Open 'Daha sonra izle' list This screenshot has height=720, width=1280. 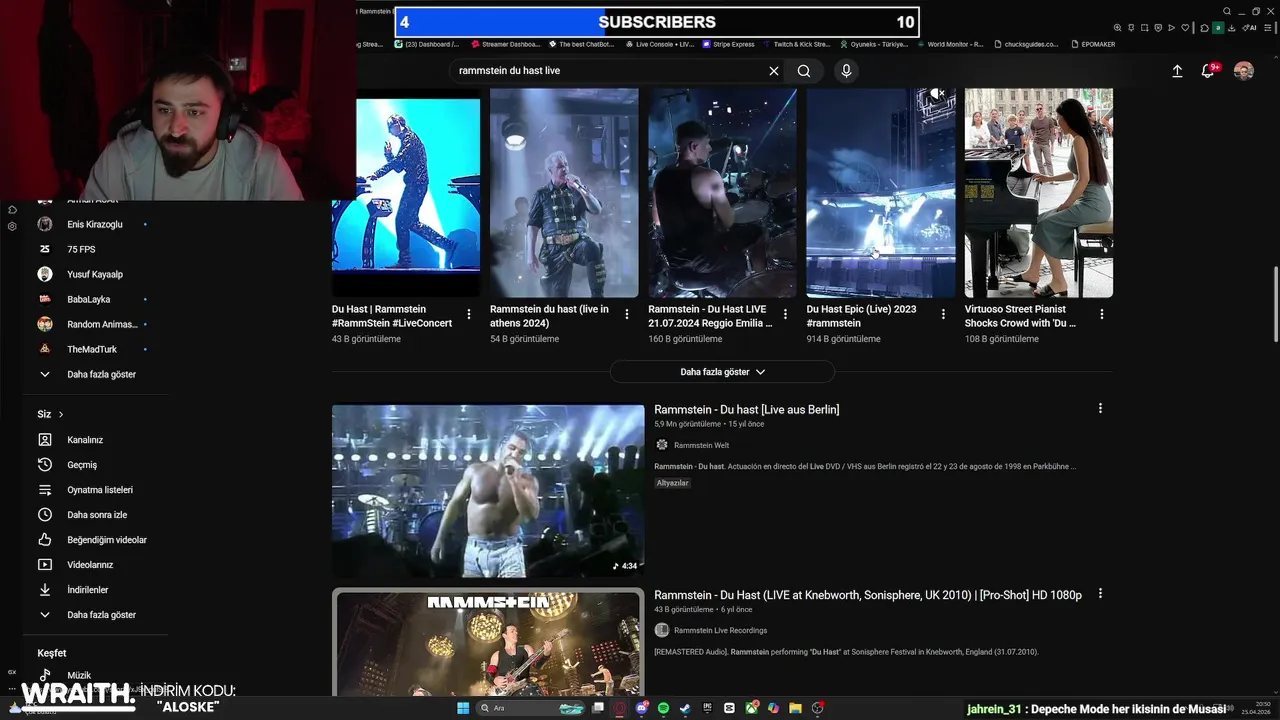[x=95, y=515]
